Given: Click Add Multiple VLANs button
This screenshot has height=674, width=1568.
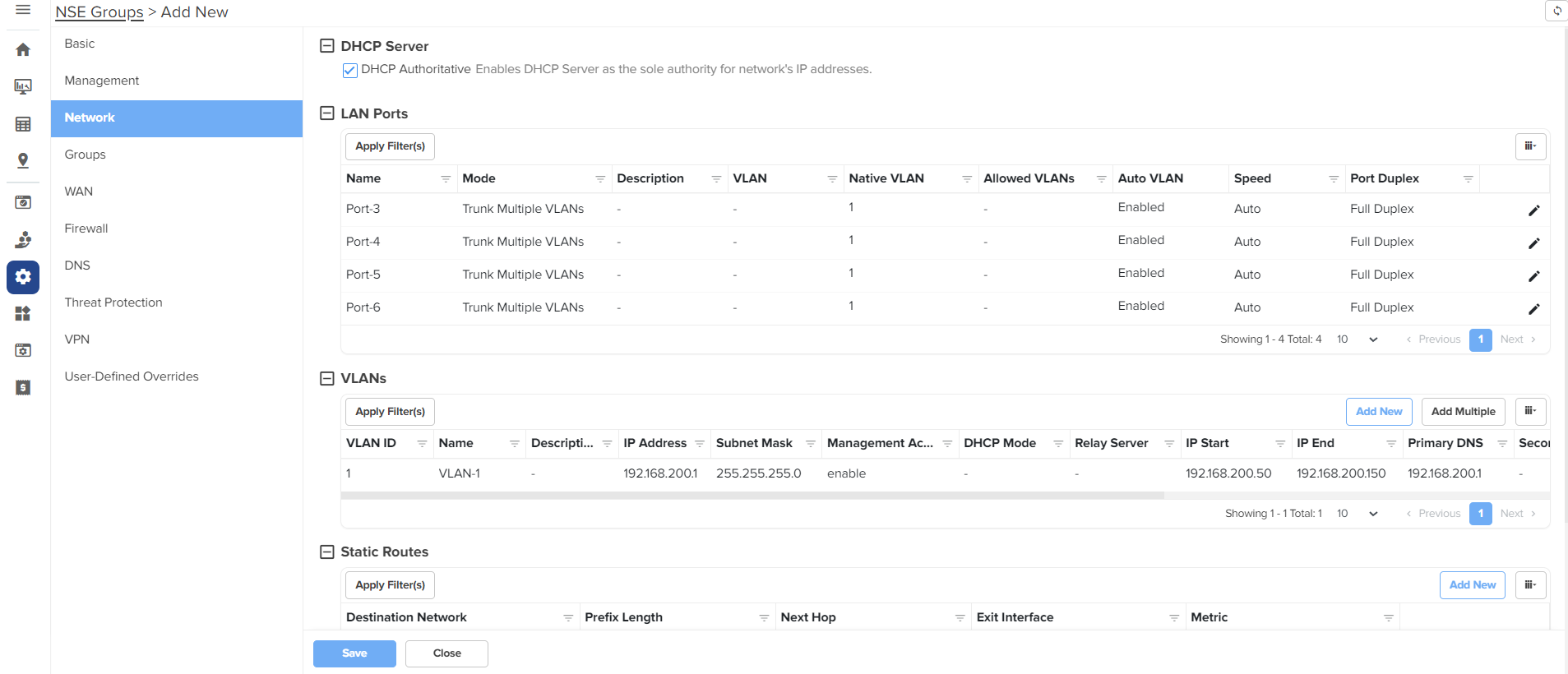Looking at the screenshot, I should [1464, 411].
